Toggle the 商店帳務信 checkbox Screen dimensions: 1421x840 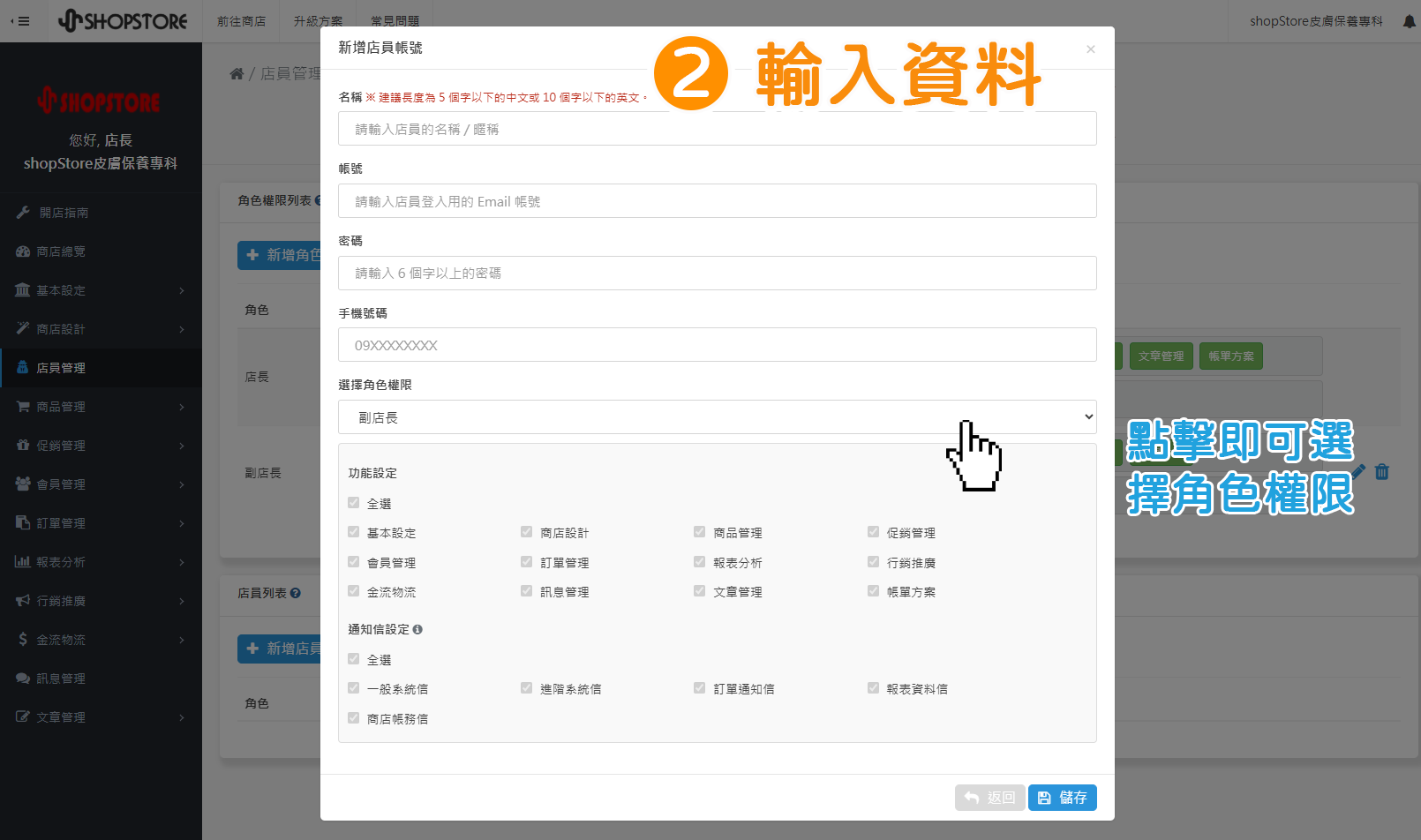tap(354, 718)
